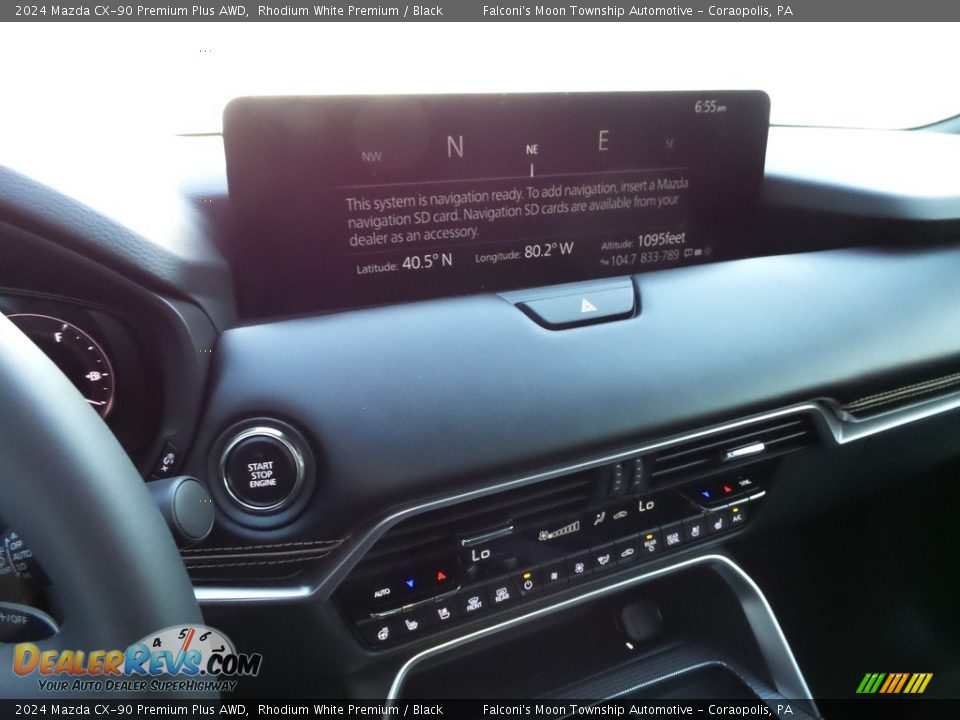
Task: Lower the fan speed with small fan button
Action: (554, 576)
